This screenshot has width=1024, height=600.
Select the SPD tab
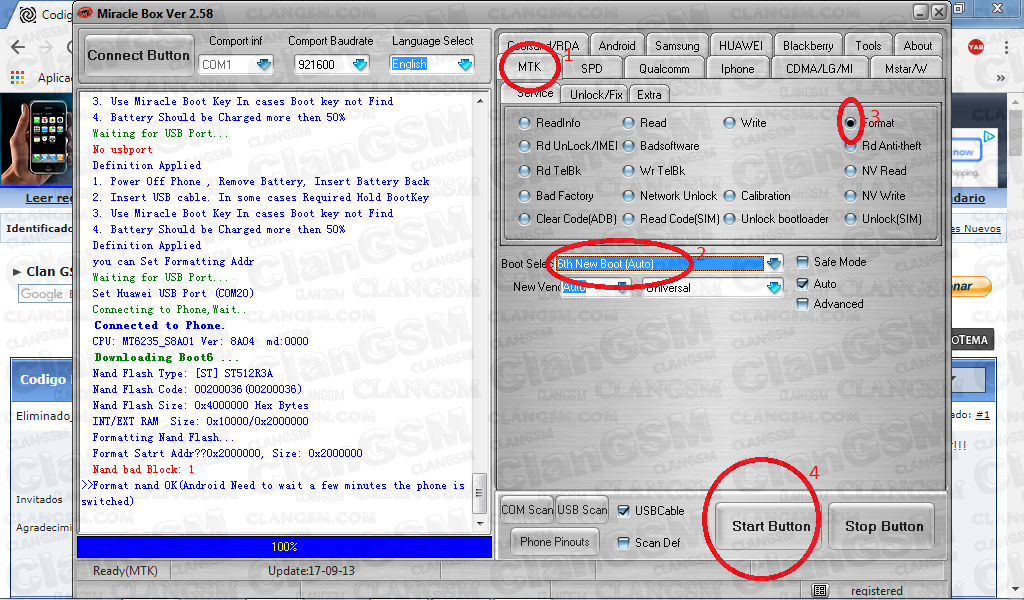pyautogui.click(x=592, y=69)
